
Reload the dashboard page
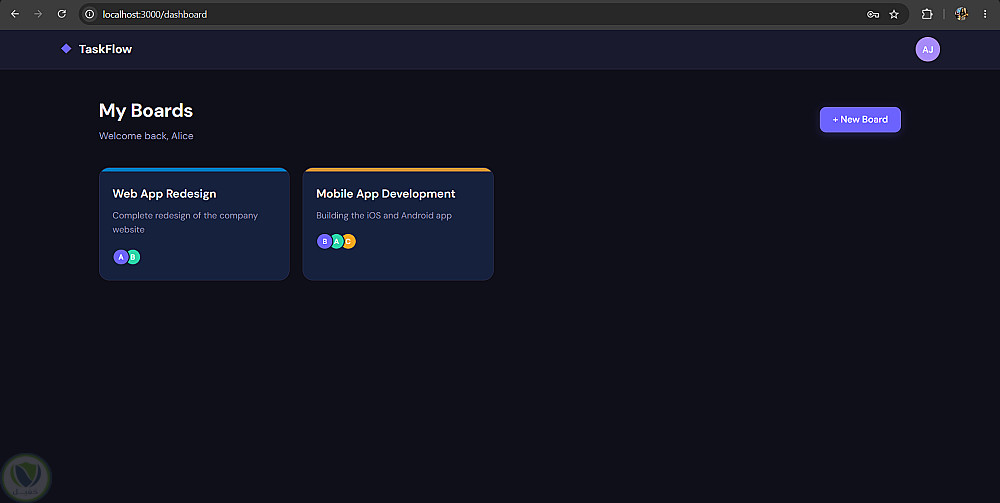pyautogui.click(x=62, y=14)
